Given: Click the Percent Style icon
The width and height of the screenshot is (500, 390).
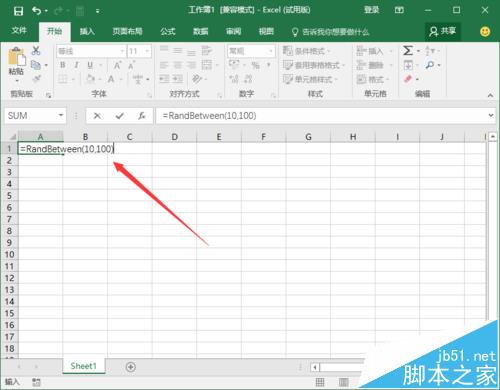Looking at the screenshot, I should [255, 65].
